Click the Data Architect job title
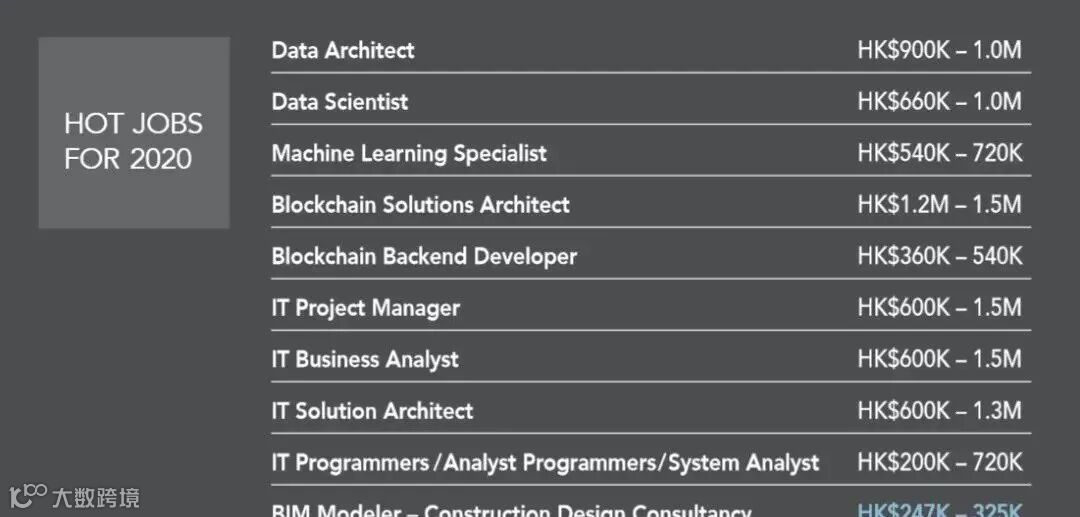 tap(343, 50)
